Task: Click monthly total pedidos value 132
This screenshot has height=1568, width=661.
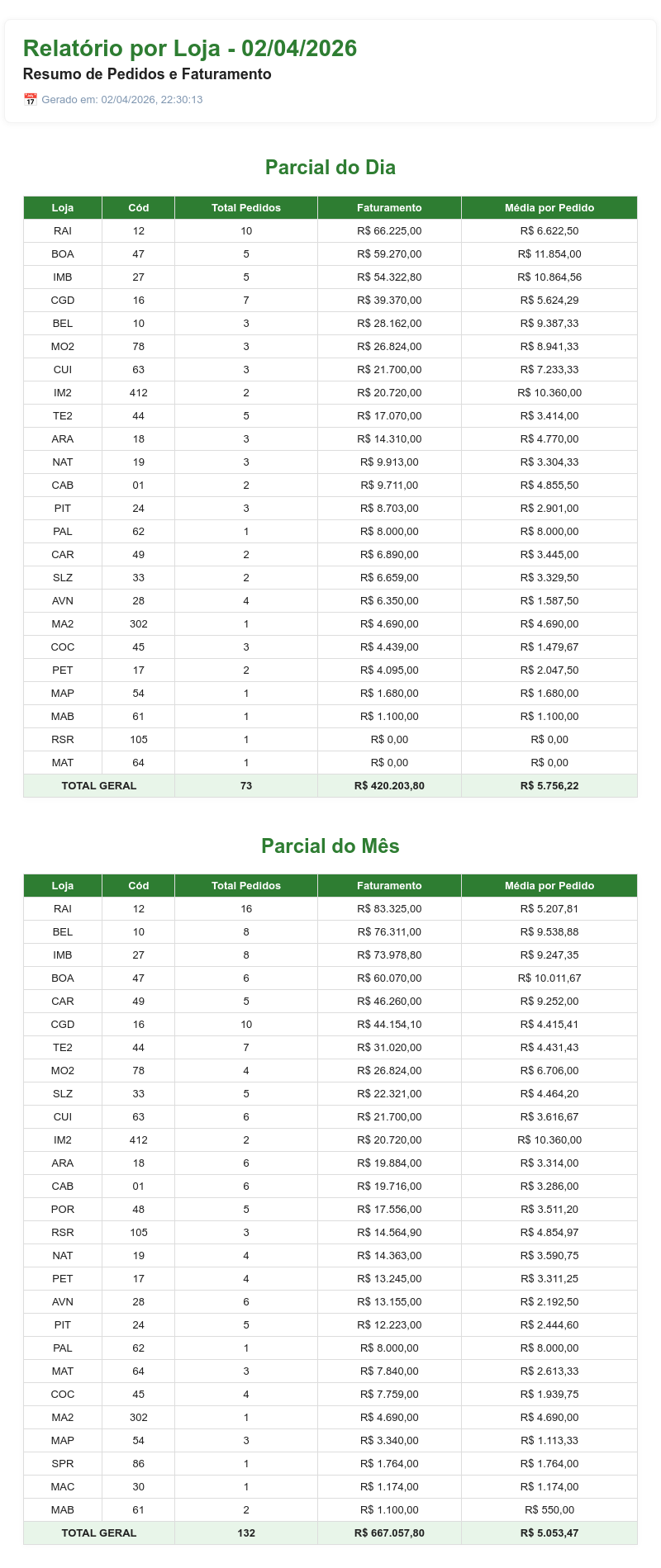Action: (x=246, y=1533)
